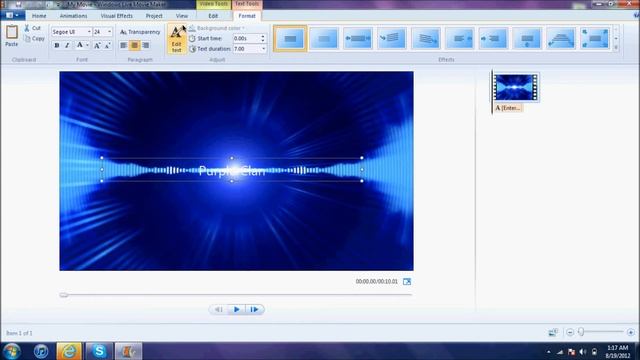Open the View ribbon tab

pos(182,16)
